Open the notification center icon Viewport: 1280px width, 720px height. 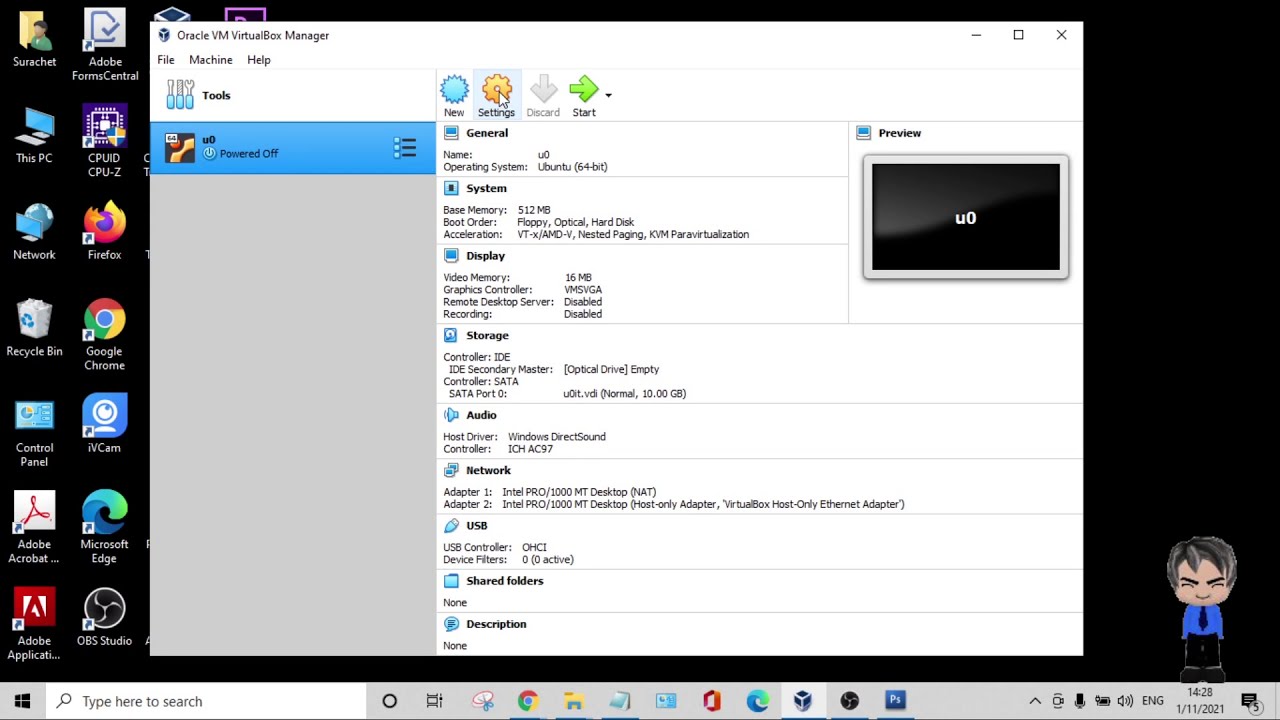(x=1249, y=701)
